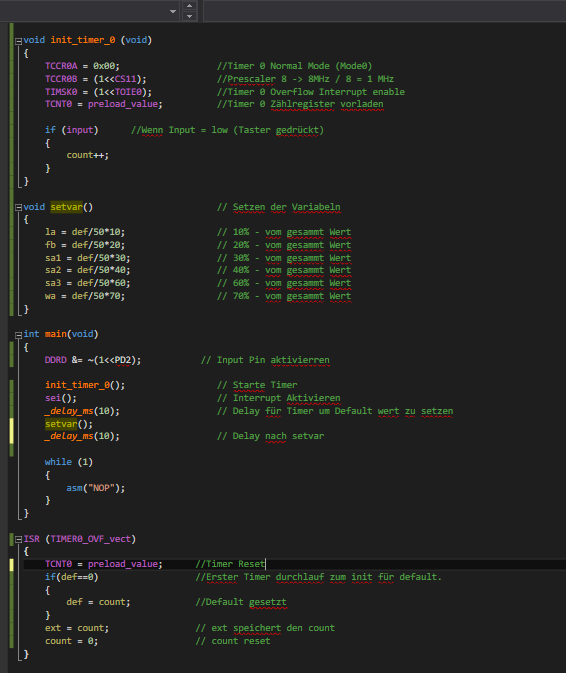Click the sei() call
Viewport: 566px width, 673px height.
coord(61,398)
